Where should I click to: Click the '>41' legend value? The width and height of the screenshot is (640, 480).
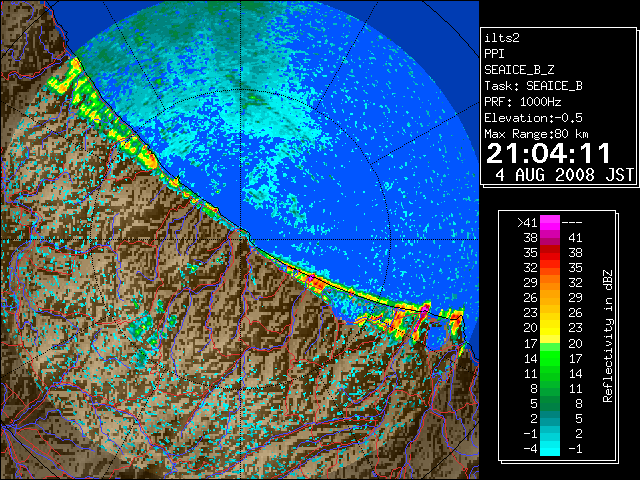pyautogui.click(x=527, y=223)
